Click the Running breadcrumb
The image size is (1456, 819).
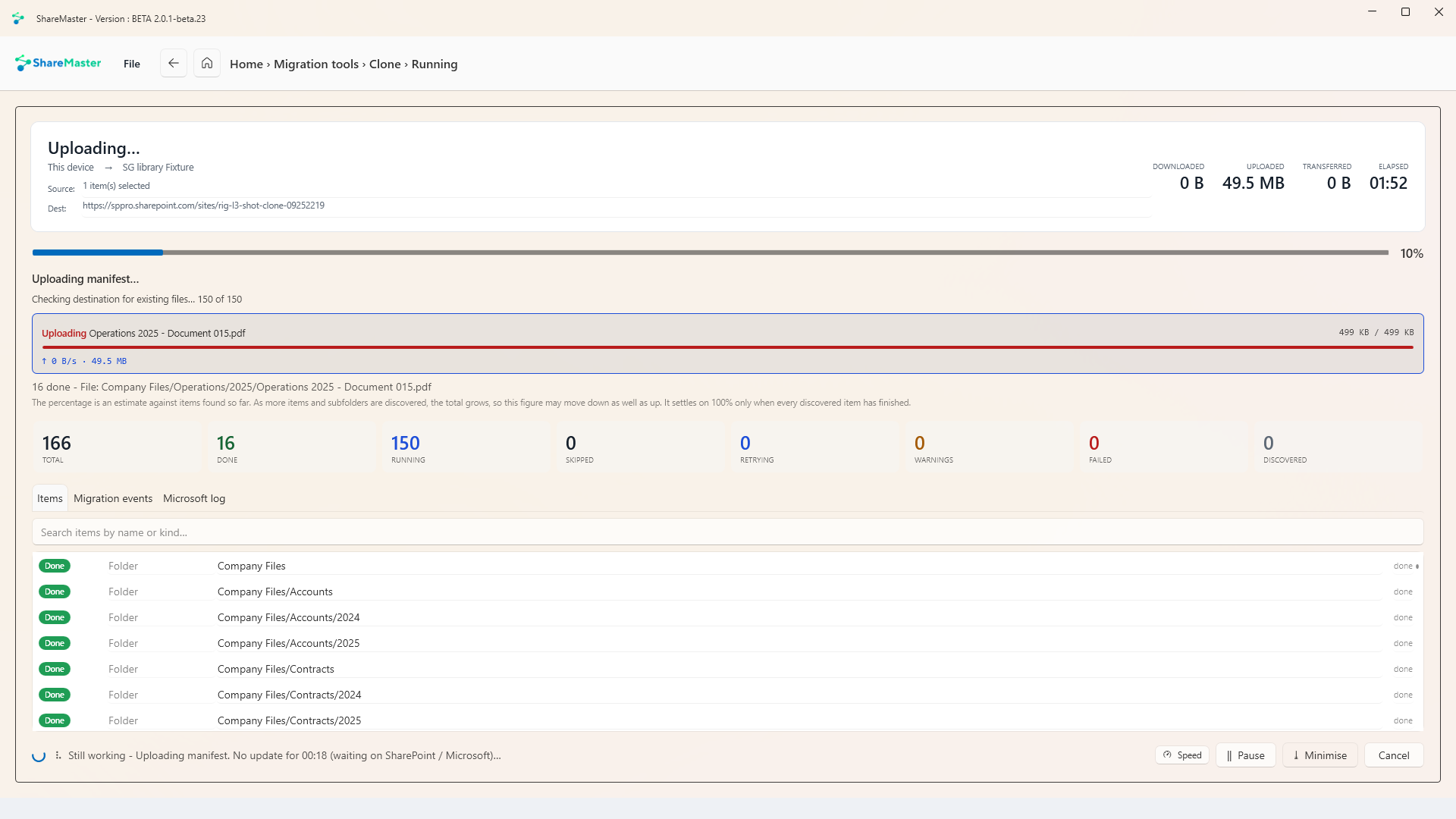[435, 64]
